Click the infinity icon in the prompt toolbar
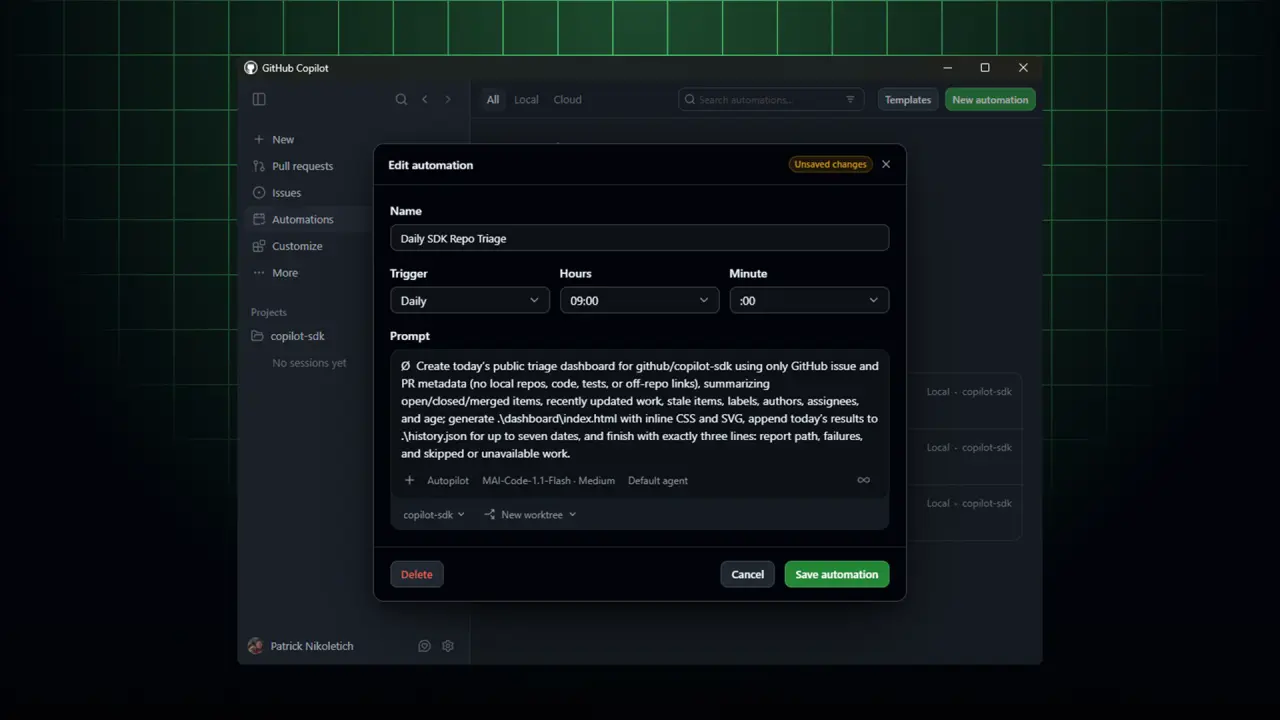The width and height of the screenshot is (1280, 720). 863,480
